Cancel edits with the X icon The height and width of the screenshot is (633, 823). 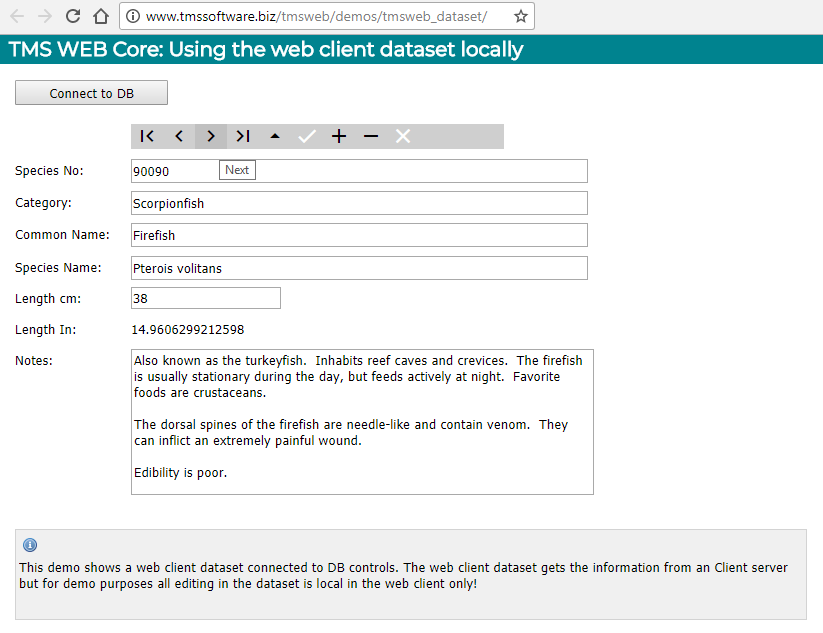tap(403, 136)
